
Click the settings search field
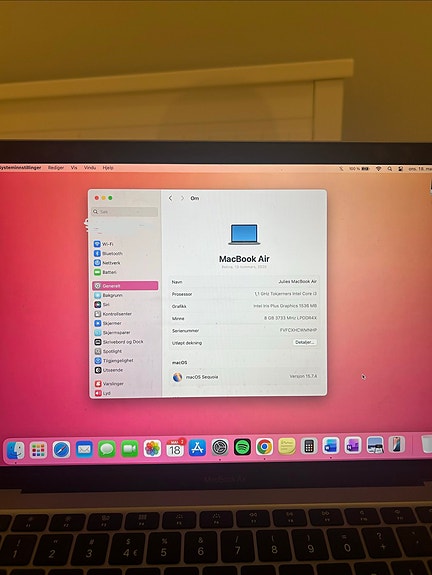[x=125, y=212]
